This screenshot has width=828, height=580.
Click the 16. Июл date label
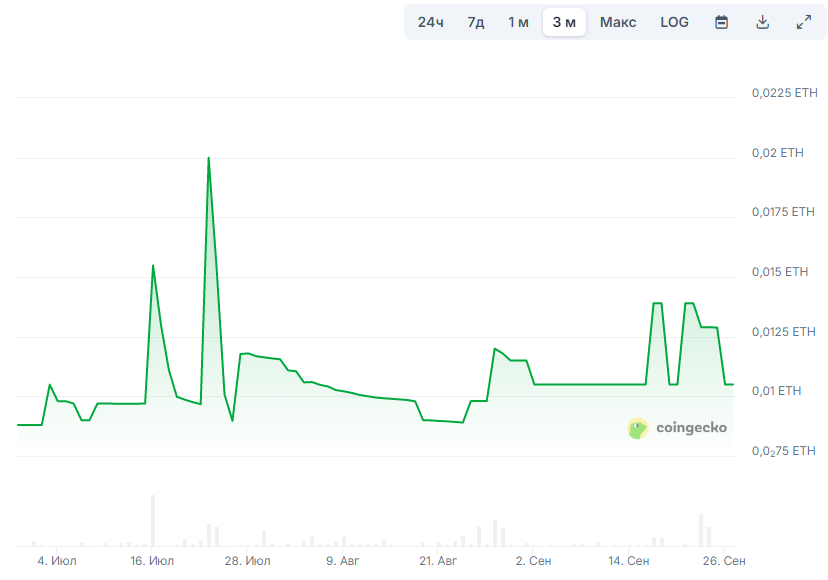point(152,560)
